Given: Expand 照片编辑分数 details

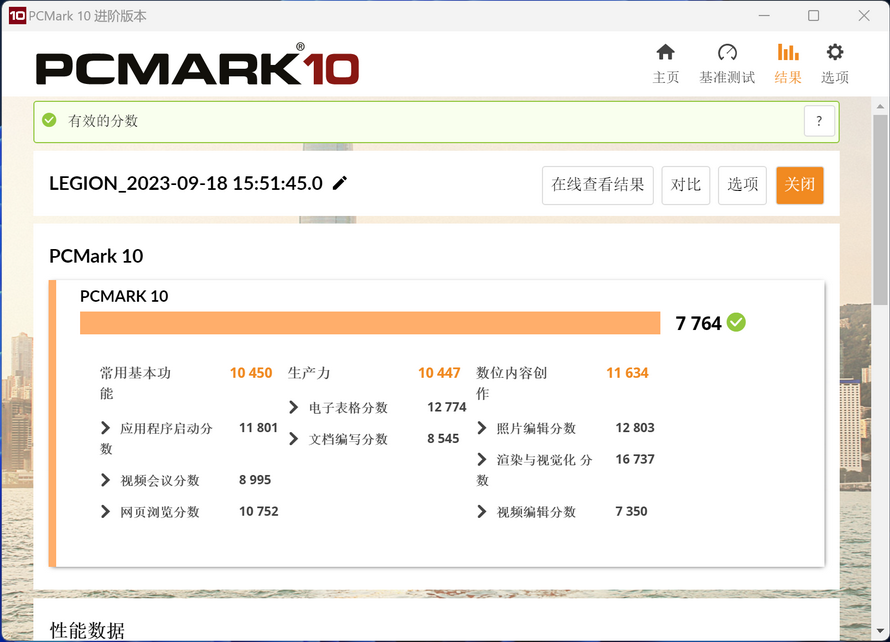Looking at the screenshot, I should click(482, 427).
